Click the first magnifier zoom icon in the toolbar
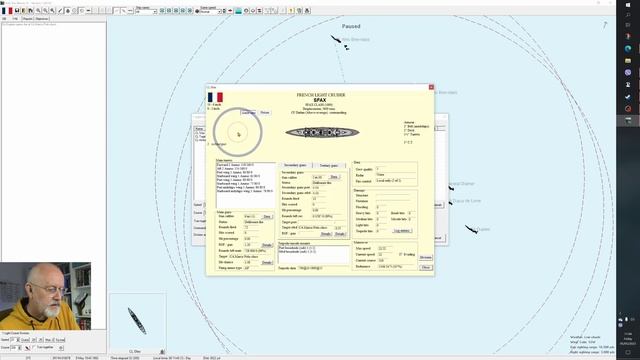Viewport: 640px width, 360px height. tap(38, 11)
